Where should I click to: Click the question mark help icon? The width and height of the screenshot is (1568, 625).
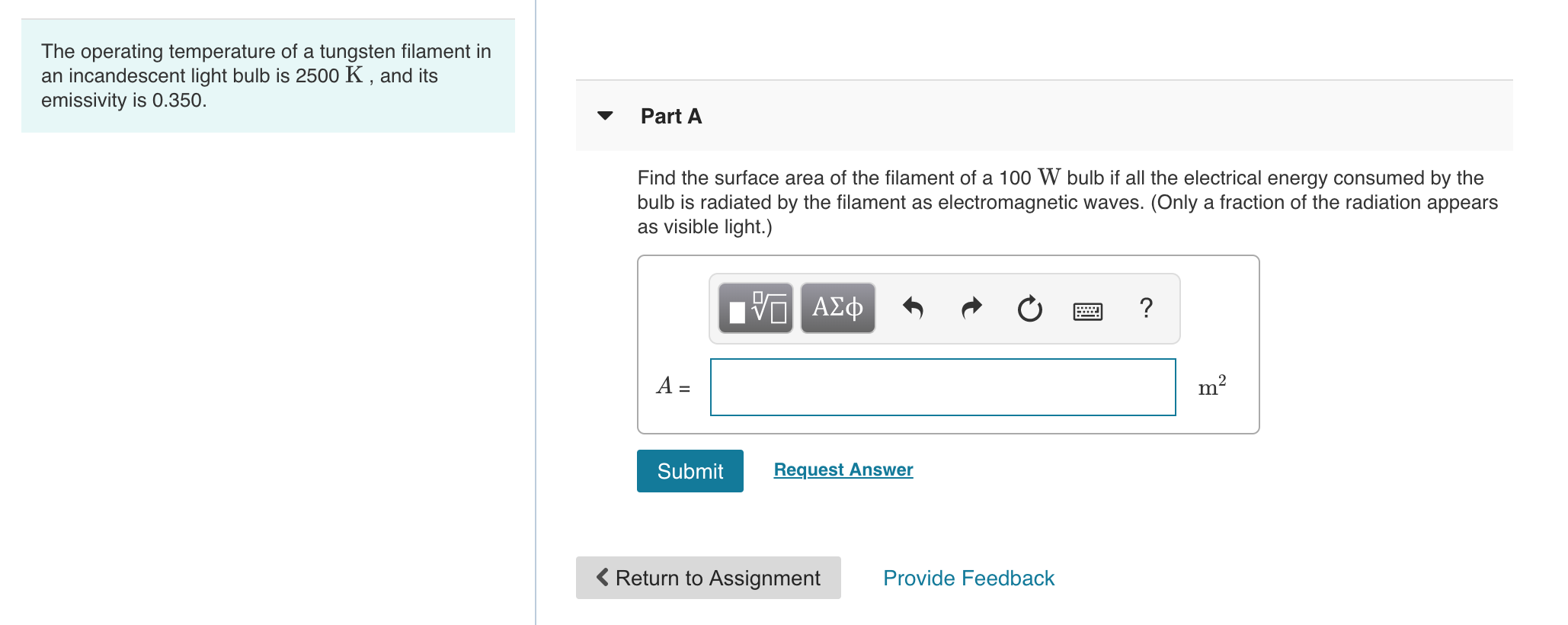[1145, 308]
